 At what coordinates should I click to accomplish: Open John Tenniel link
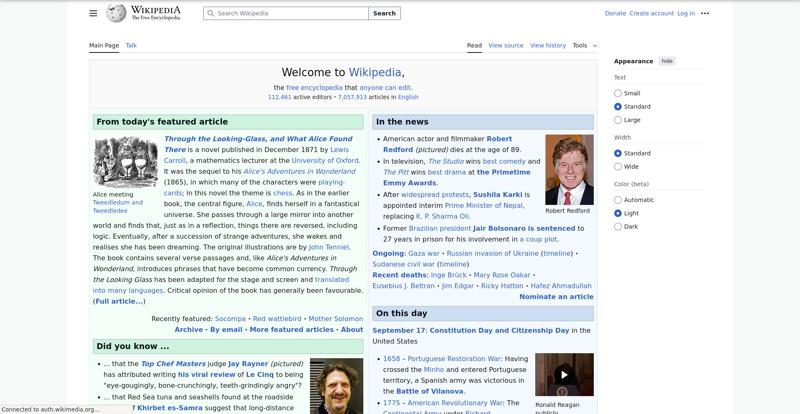coord(329,247)
